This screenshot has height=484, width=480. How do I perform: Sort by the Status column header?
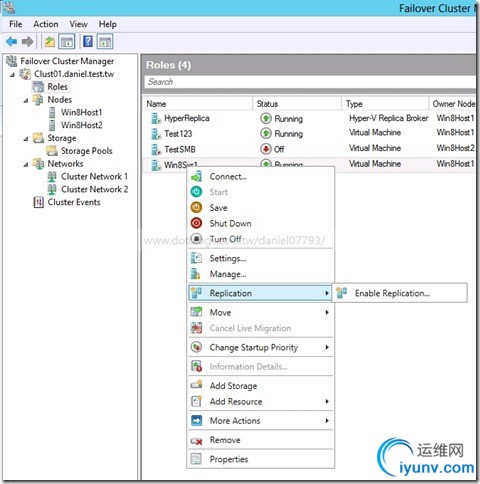[297, 104]
